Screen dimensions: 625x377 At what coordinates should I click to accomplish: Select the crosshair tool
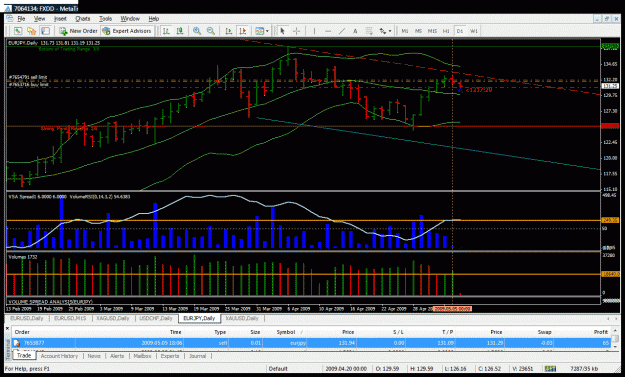[x=296, y=31]
